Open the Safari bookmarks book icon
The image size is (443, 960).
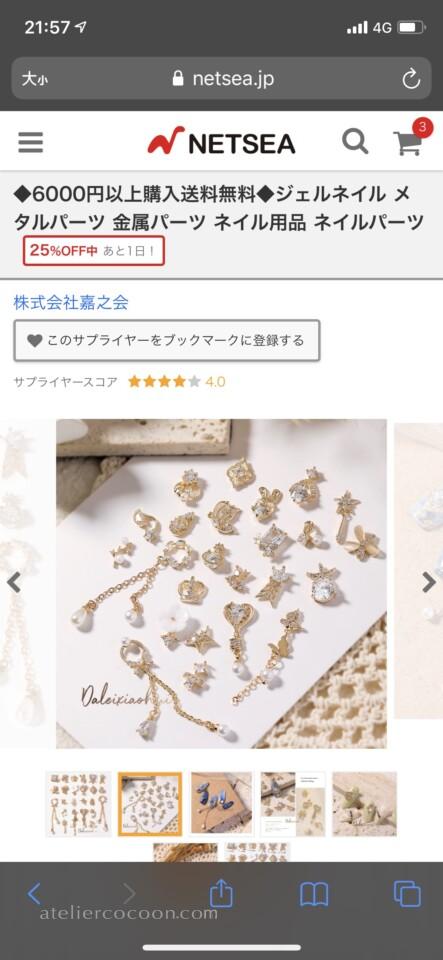(314, 894)
